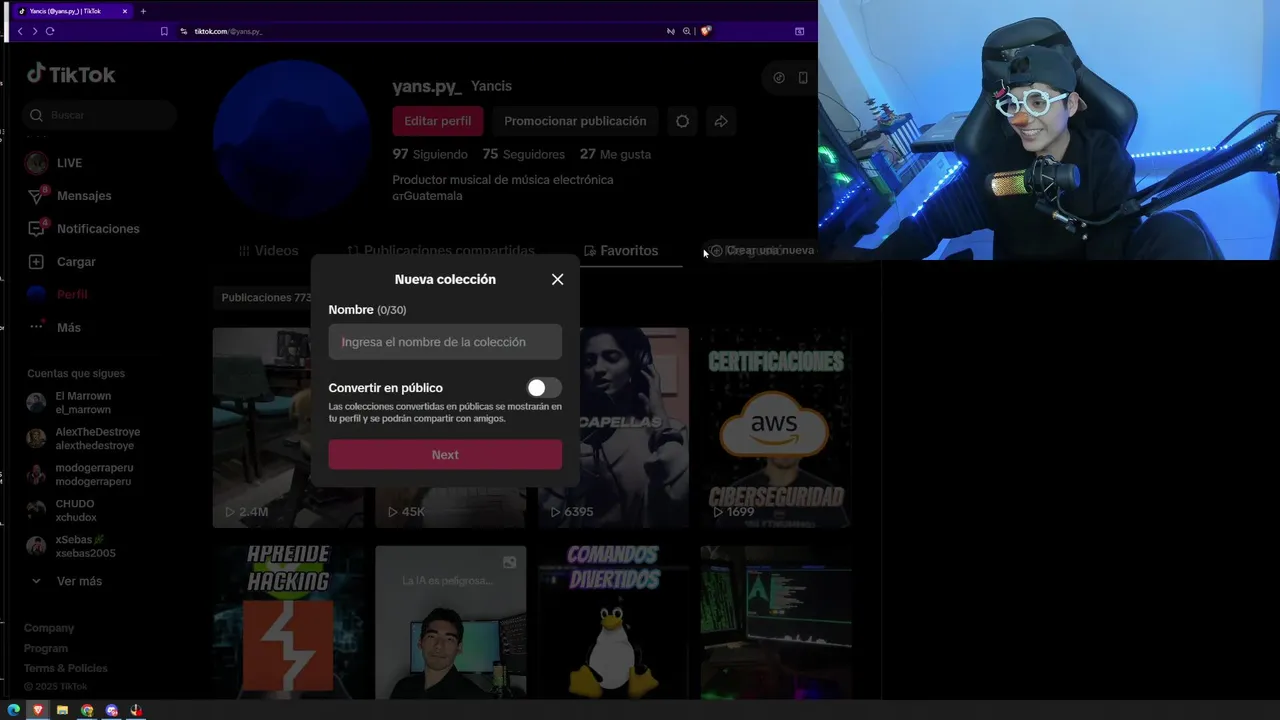Click the Next button
Viewport: 1280px width, 720px height.
[x=445, y=455]
